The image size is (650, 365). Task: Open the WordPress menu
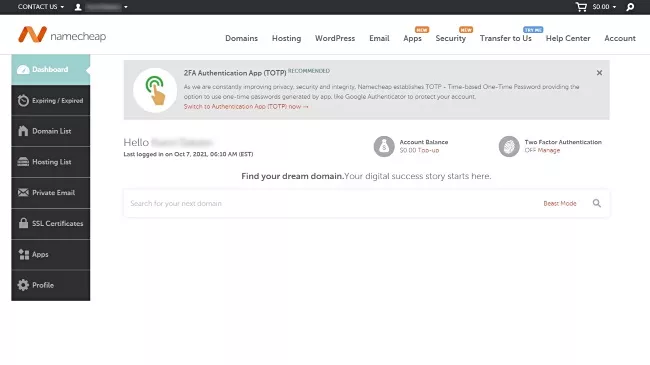tap(335, 38)
